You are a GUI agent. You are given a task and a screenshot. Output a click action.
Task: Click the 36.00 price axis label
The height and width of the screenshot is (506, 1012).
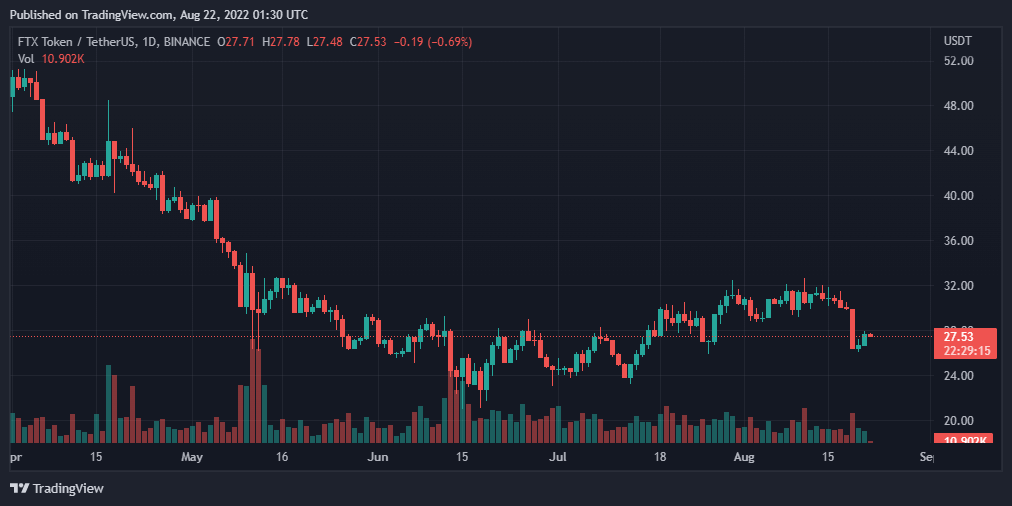(x=959, y=241)
